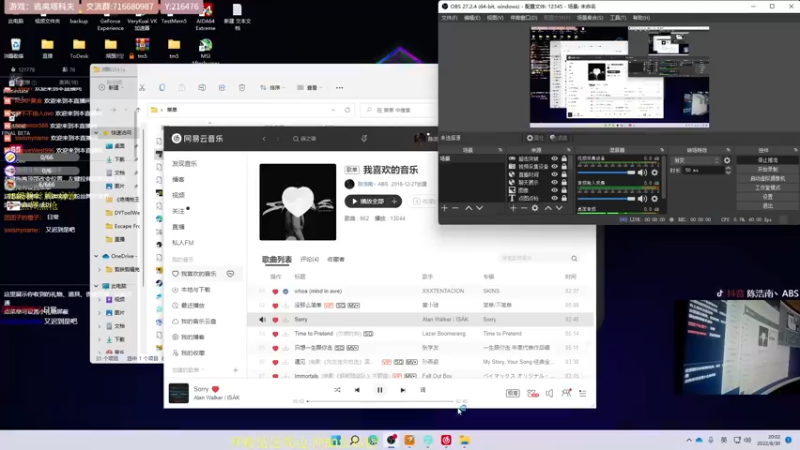Image resolution: width=800 pixels, height=450 pixels.
Task: Skip to next track in music player
Action: tap(403, 390)
